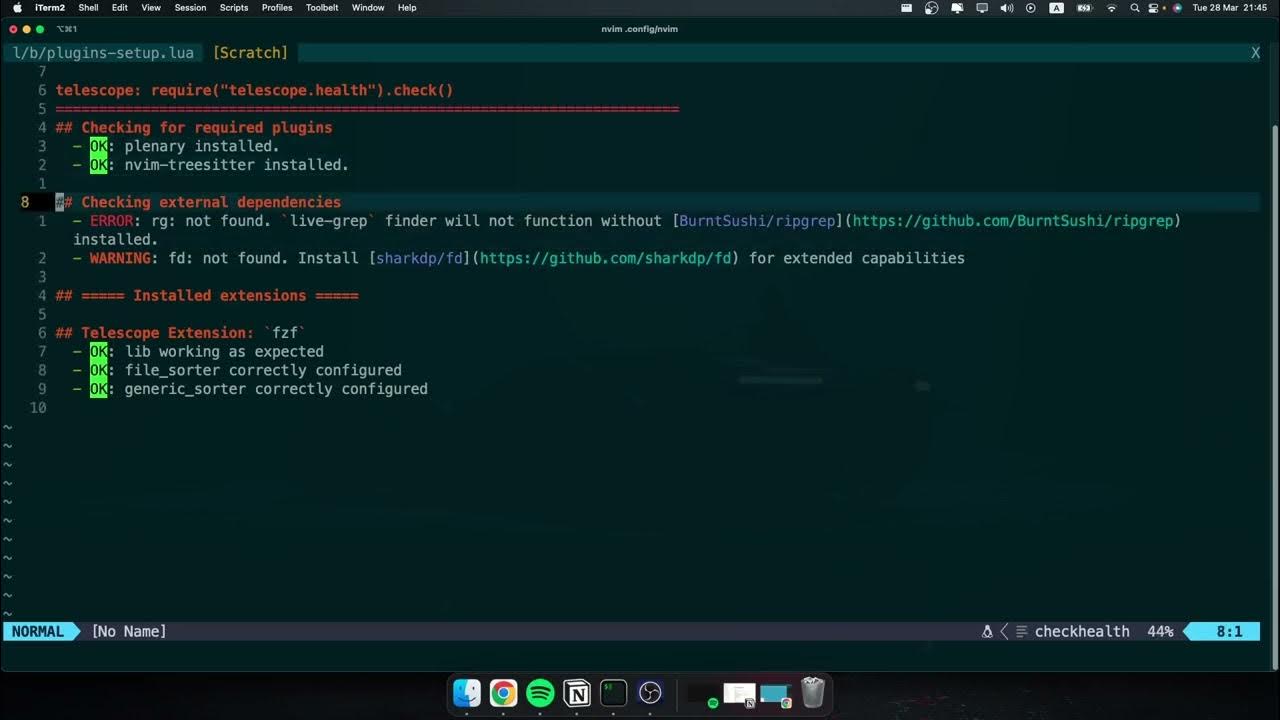Open keyboard input source menu
The image size is (1280, 720).
coord(1056,7)
